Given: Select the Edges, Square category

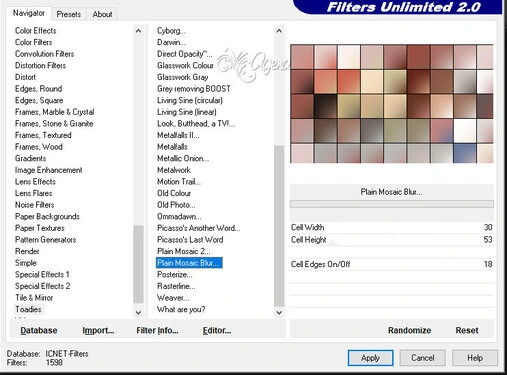Looking at the screenshot, I should pos(39,100).
